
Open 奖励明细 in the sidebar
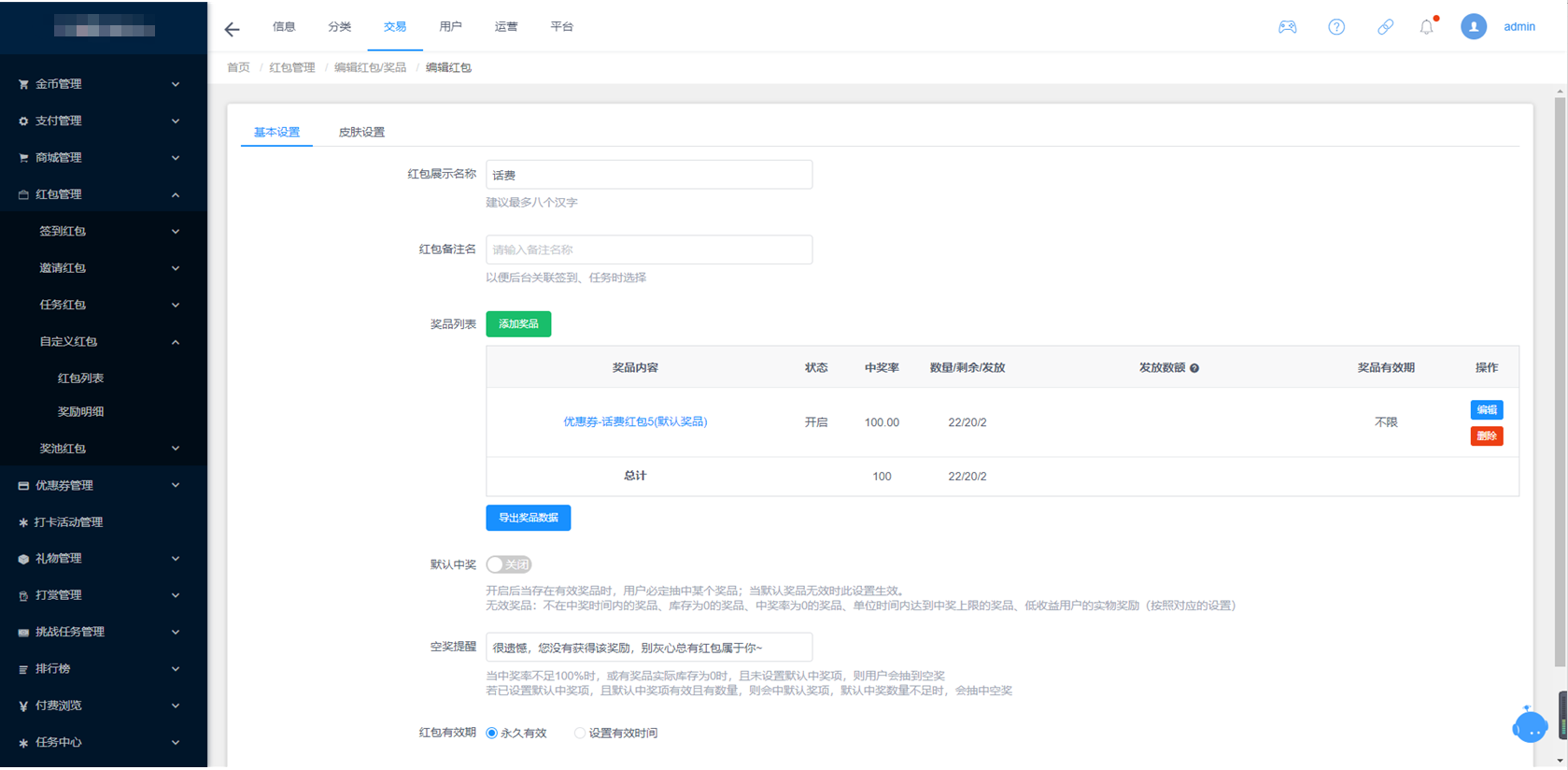[x=80, y=411]
